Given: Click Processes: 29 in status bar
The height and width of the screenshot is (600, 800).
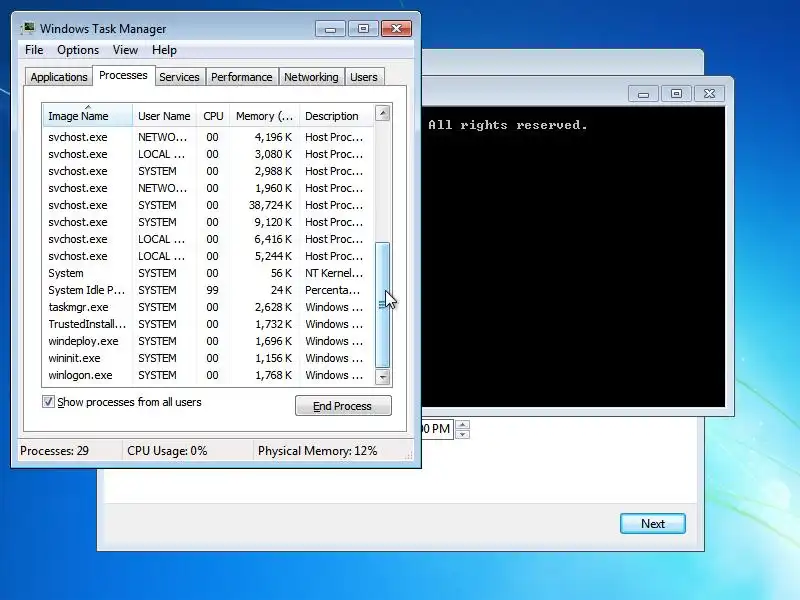Looking at the screenshot, I should pos(55,451).
